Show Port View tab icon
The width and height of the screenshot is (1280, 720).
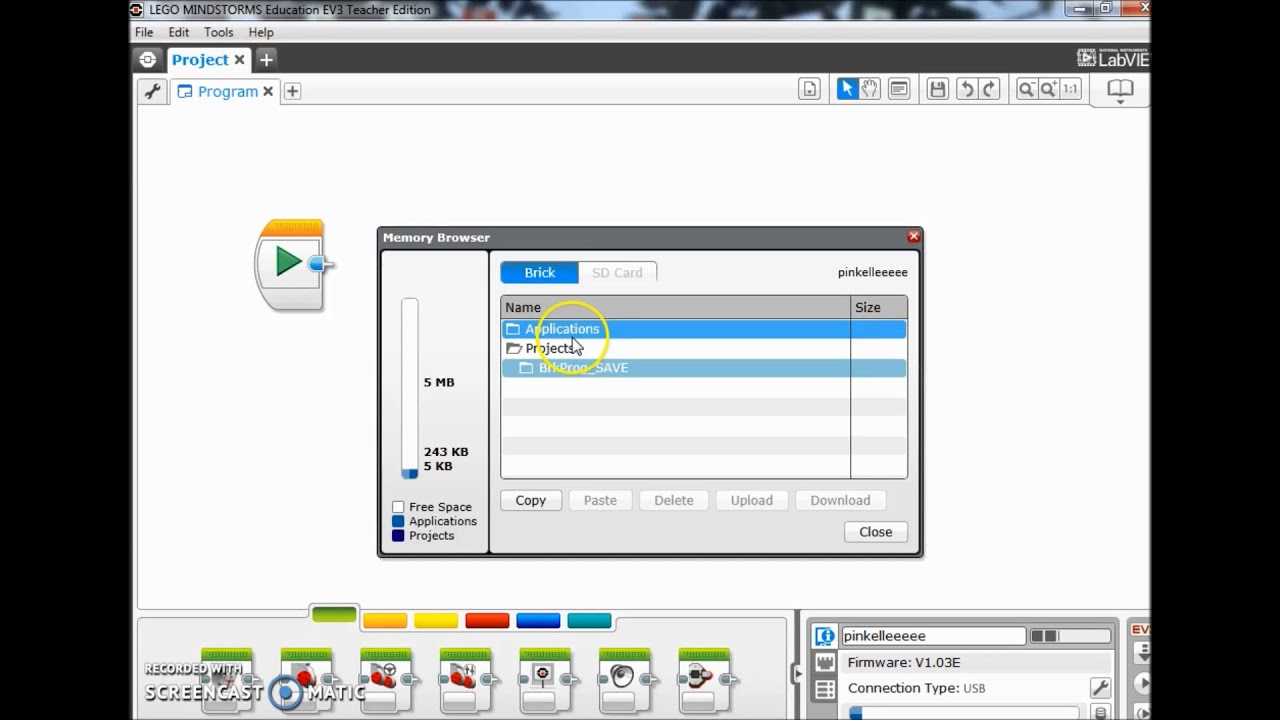pyautogui.click(x=824, y=663)
